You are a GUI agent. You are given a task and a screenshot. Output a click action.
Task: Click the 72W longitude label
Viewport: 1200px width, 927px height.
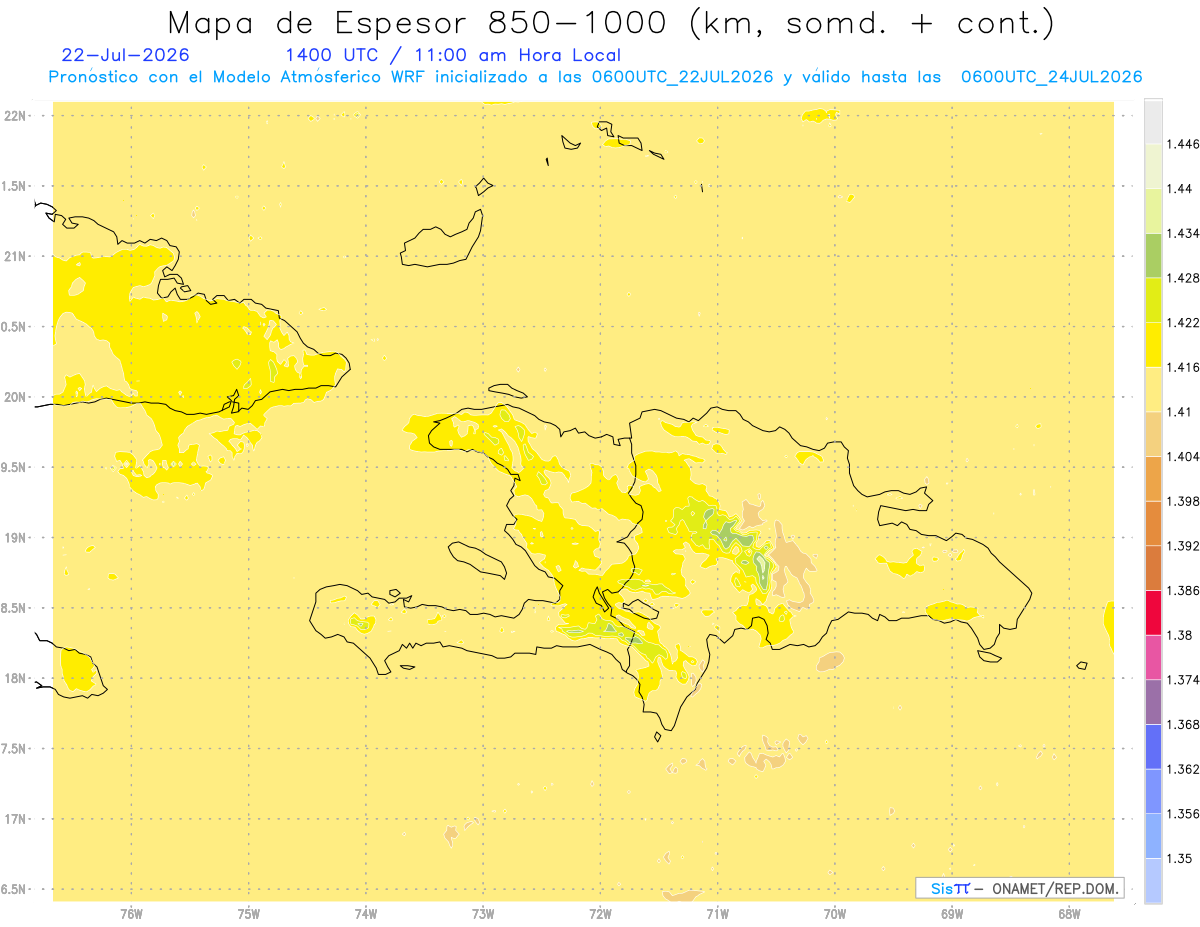pos(600,913)
